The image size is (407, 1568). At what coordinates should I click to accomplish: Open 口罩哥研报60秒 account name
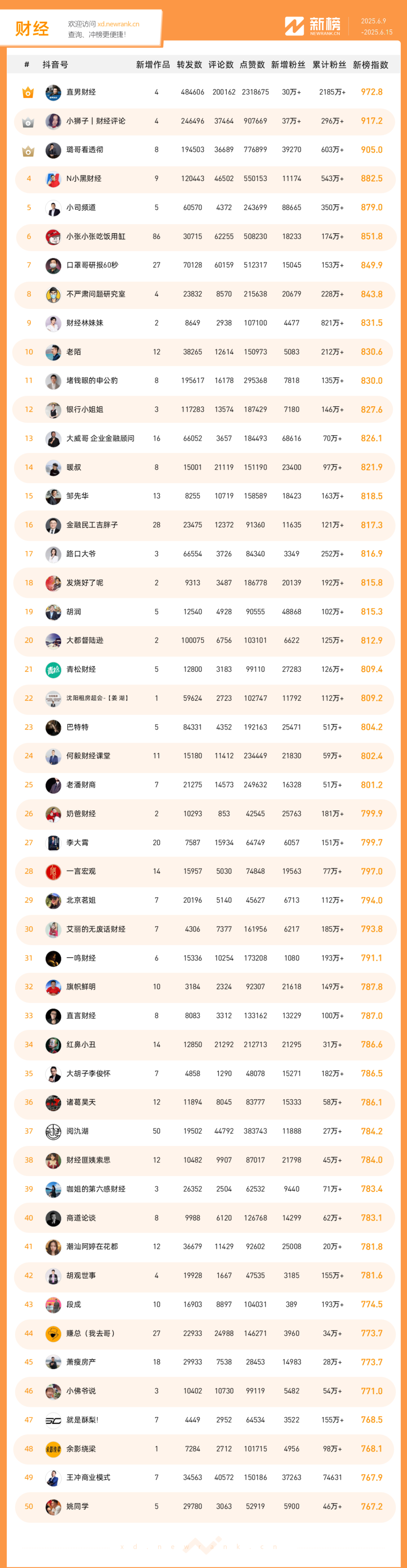(x=92, y=266)
